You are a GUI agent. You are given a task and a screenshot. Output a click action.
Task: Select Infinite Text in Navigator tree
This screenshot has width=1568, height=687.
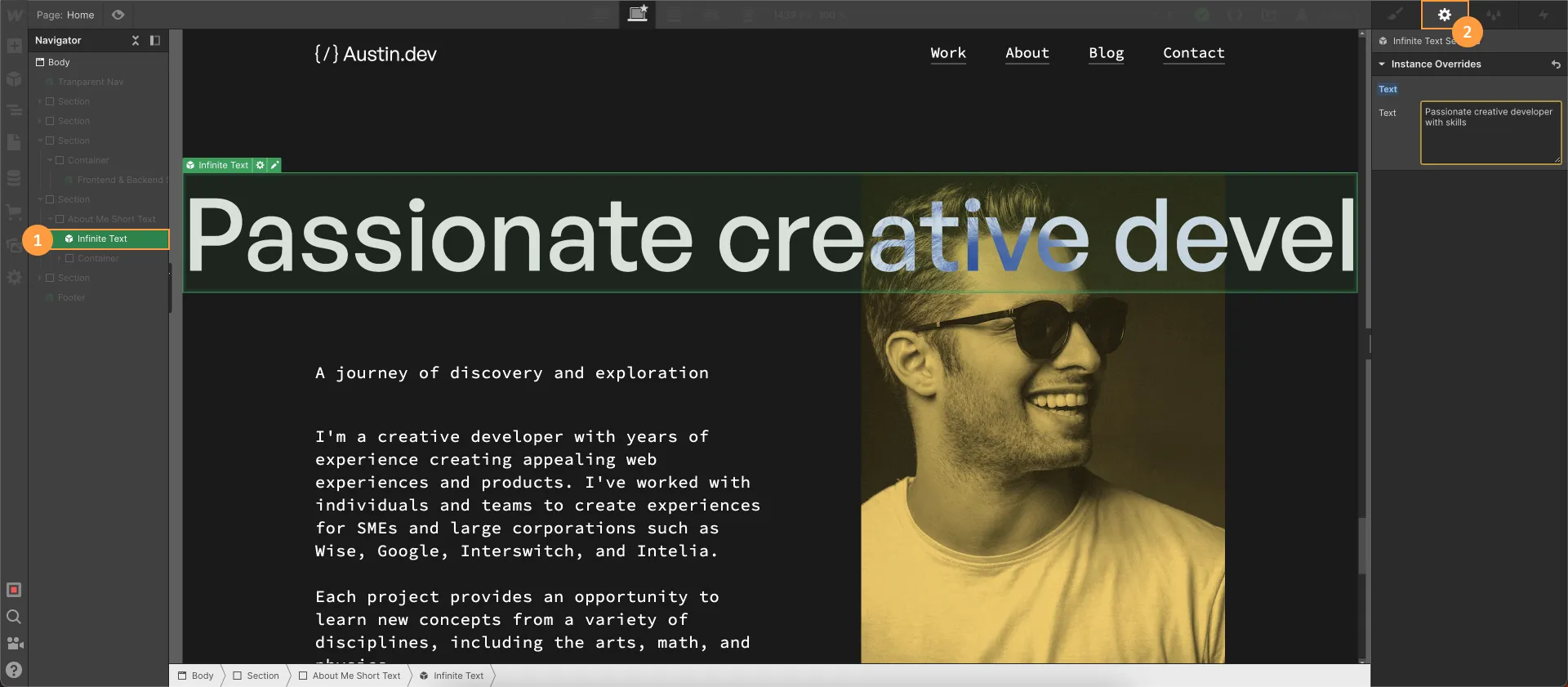pos(102,239)
